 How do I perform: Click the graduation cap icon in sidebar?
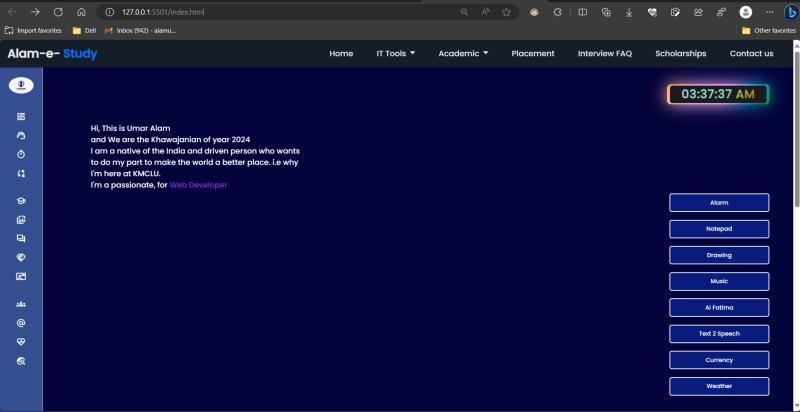tap(21, 201)
